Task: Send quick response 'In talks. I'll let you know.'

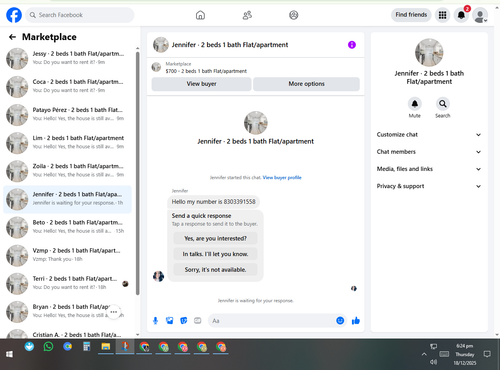Action: coord(215,254)
